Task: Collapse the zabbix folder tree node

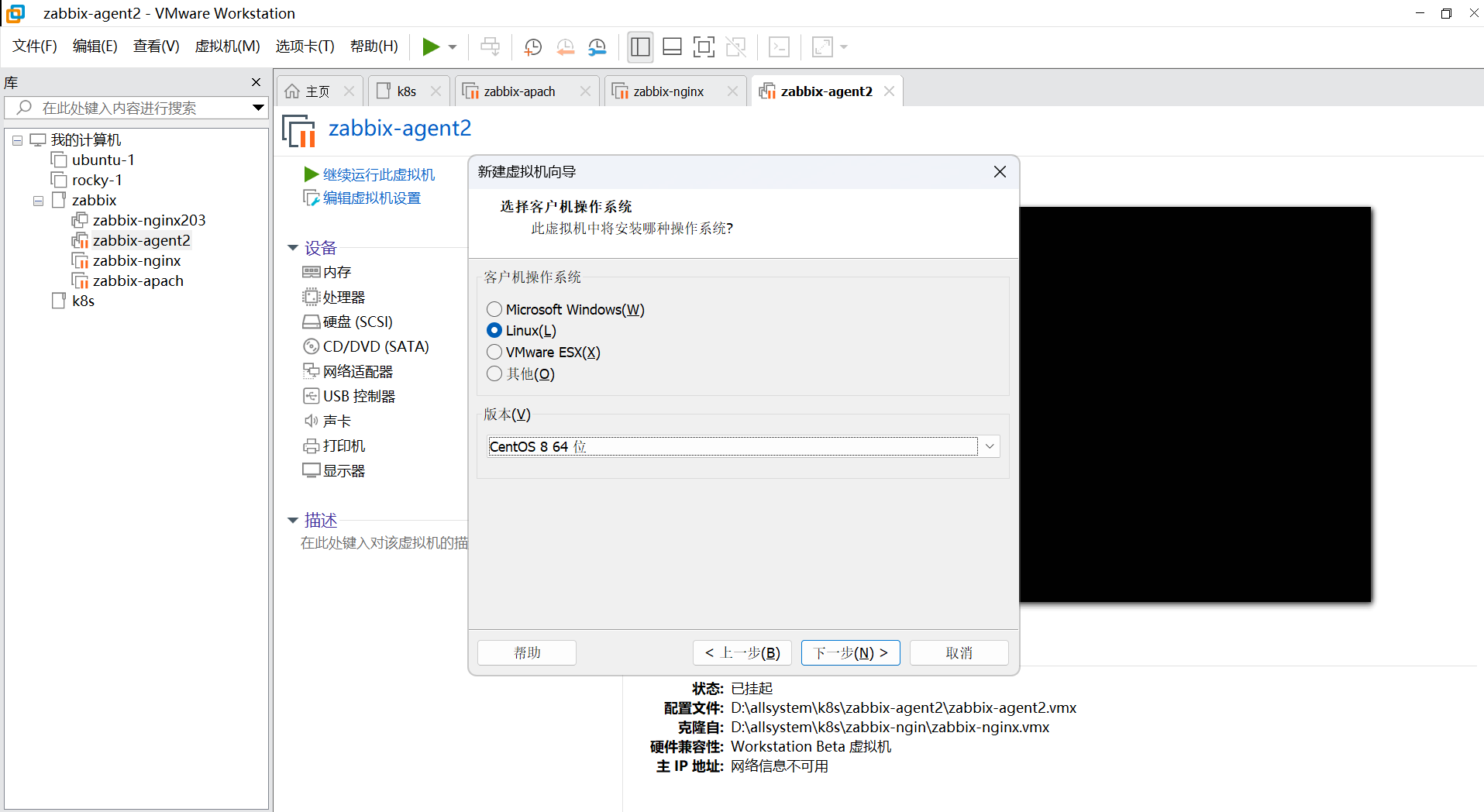Action: pyautogui.click(x=38, y=201)
